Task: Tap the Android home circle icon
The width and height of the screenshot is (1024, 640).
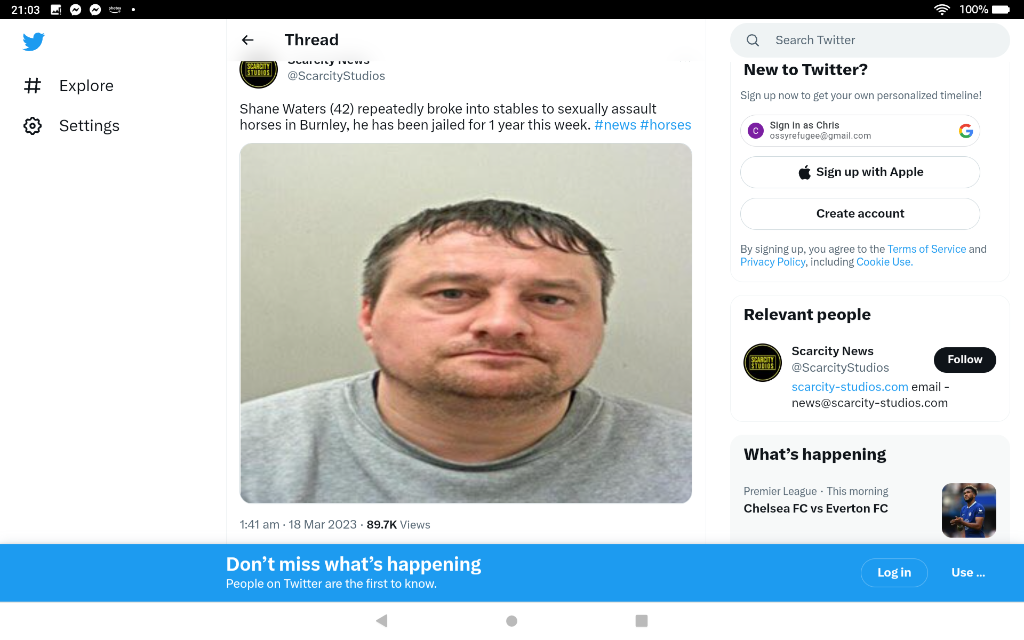Action: coord(511,620)
